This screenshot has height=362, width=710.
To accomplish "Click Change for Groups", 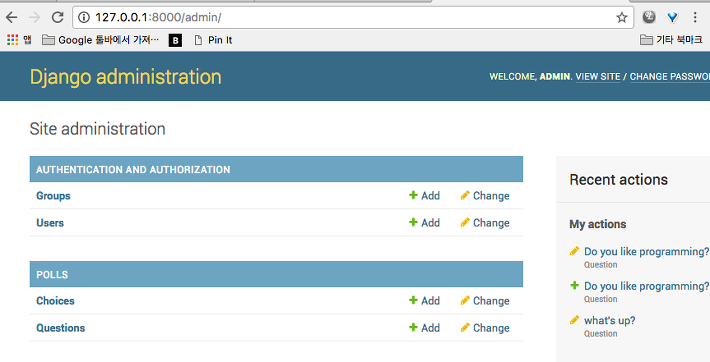I will point(485,196).
